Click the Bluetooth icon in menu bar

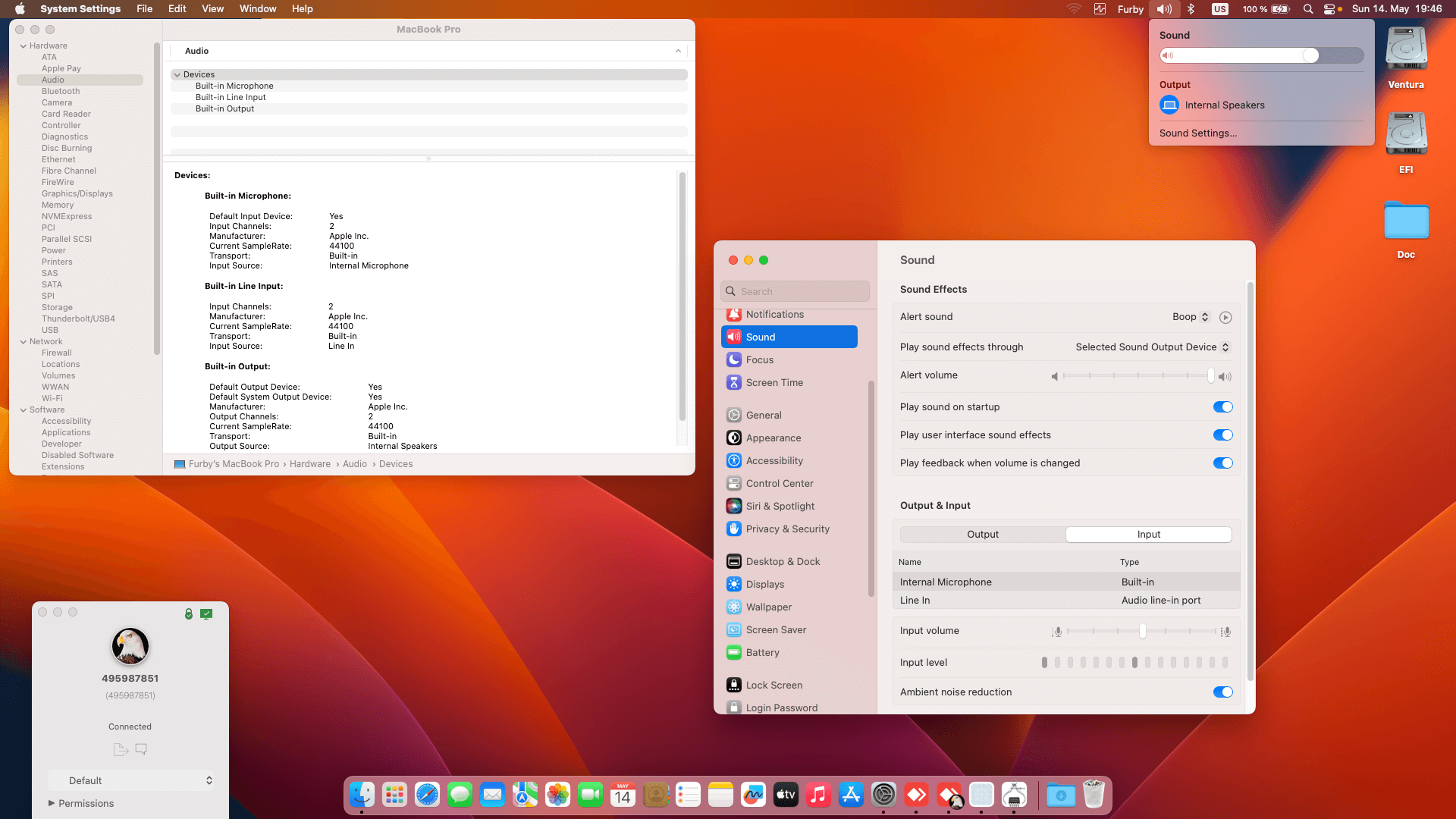click(x=1191, y=9)
